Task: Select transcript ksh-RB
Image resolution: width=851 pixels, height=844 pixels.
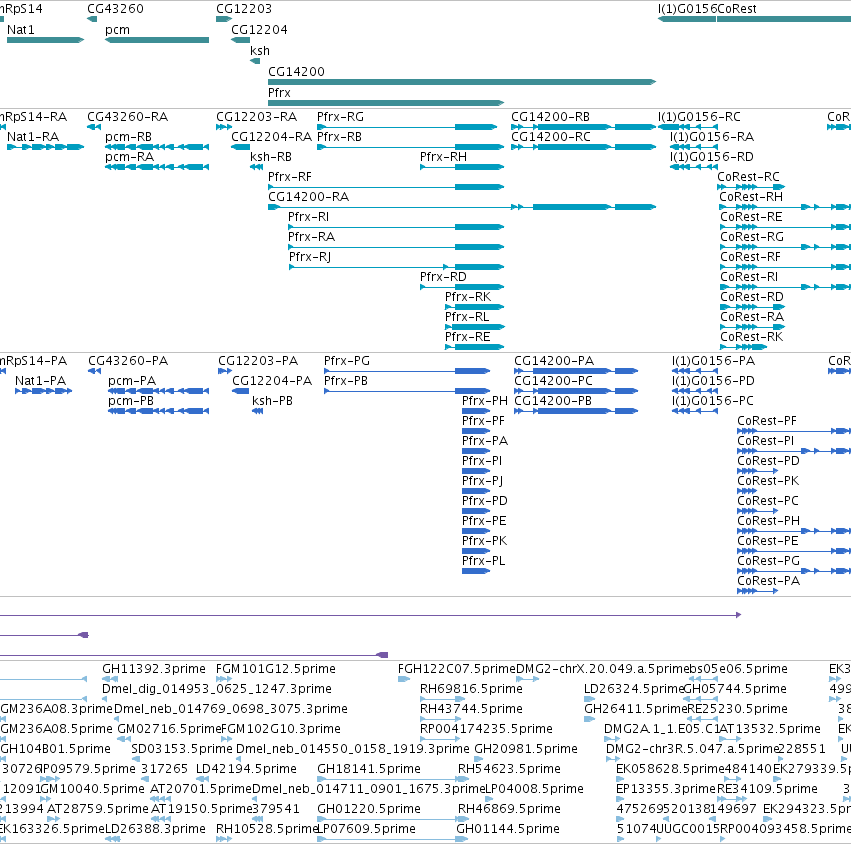Action: (x=257, y=167)
